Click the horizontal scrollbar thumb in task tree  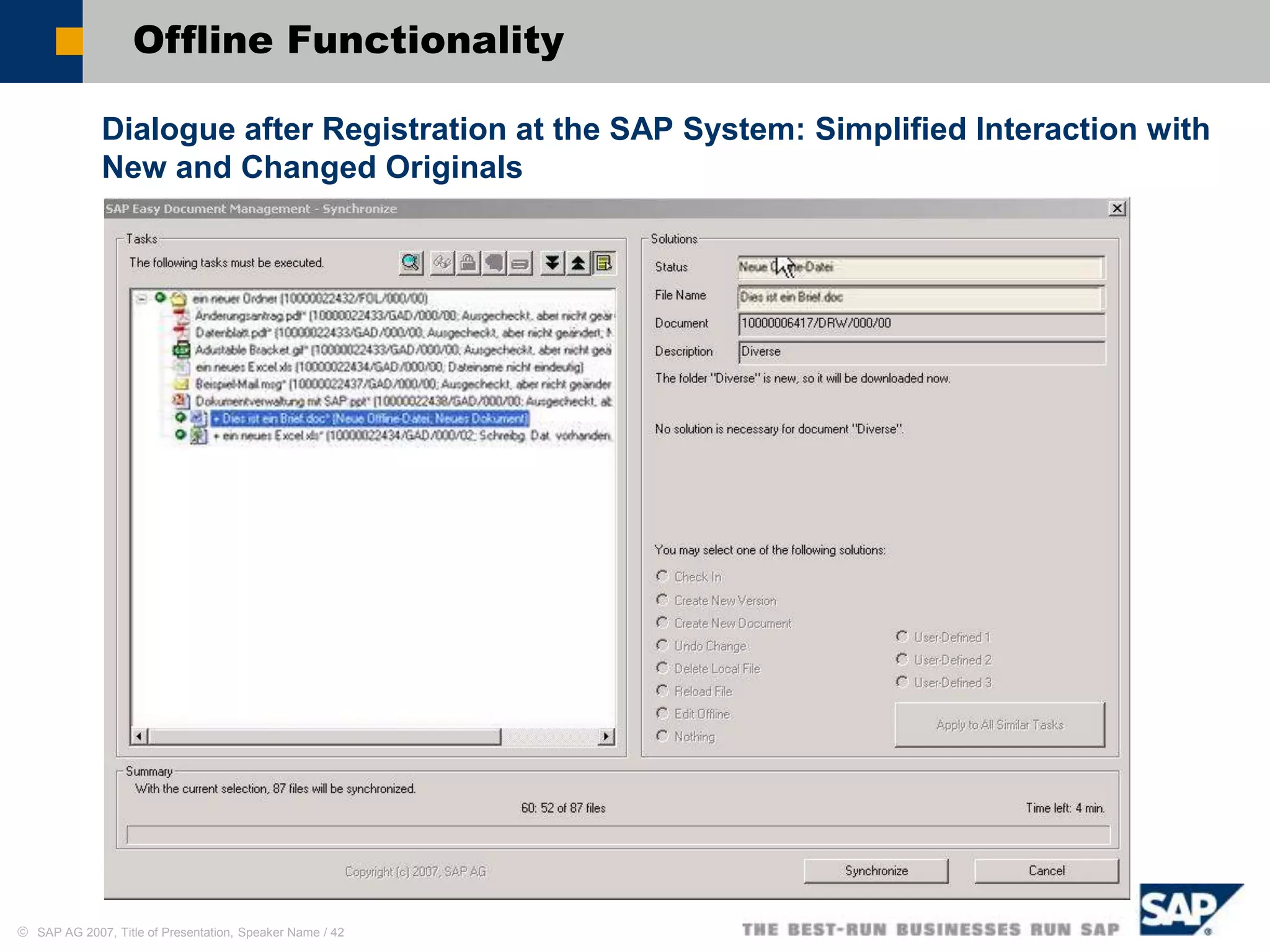(324, 736)
